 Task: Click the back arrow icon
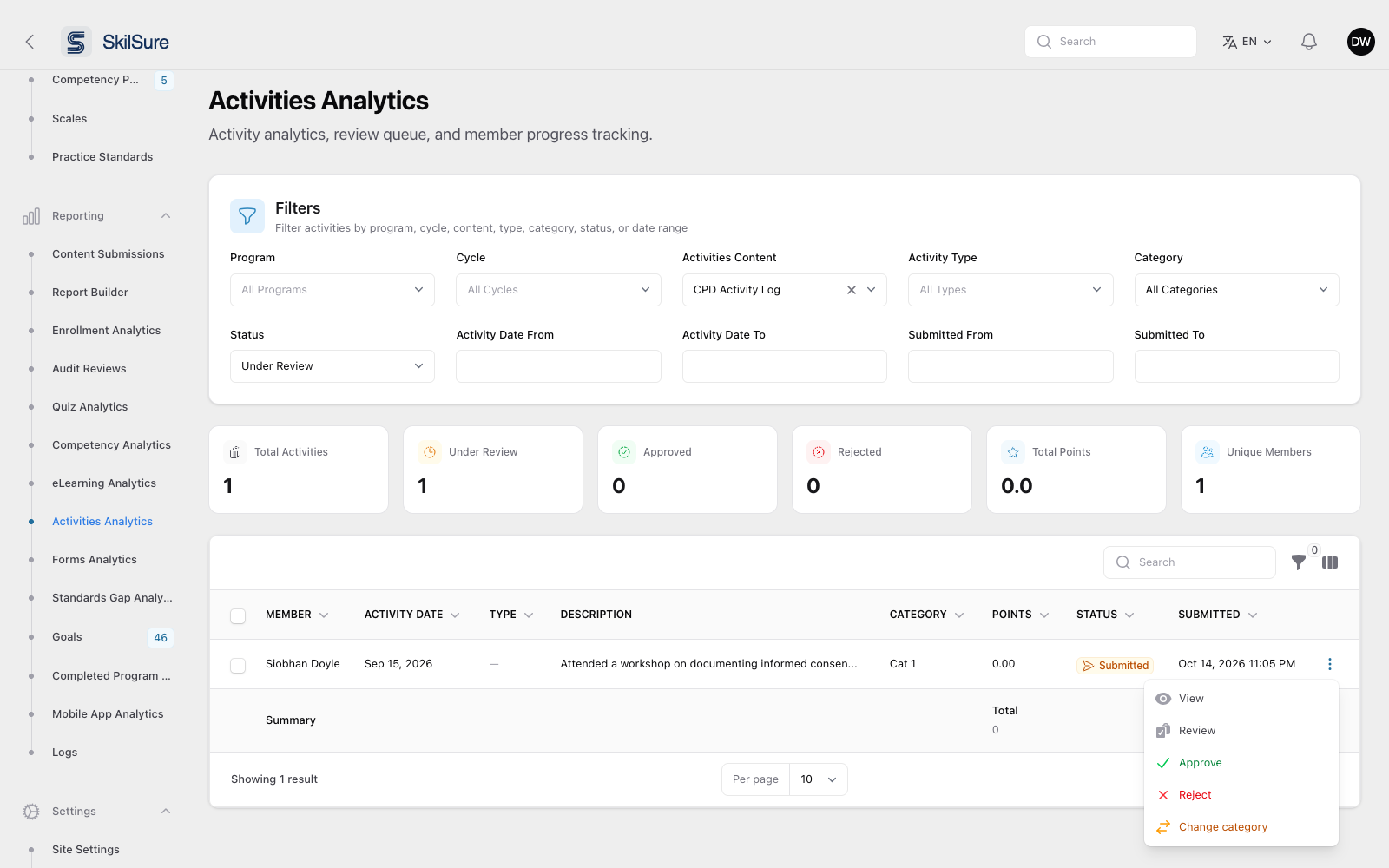pyautogui.click(x=30, y=42)
